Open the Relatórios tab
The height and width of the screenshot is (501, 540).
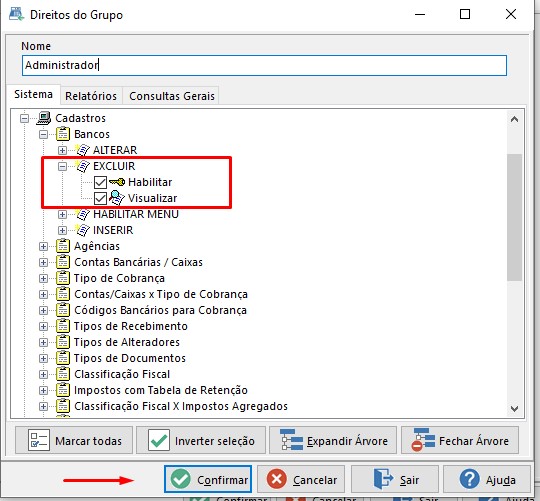pyautogui.click(x=91, y=96)
